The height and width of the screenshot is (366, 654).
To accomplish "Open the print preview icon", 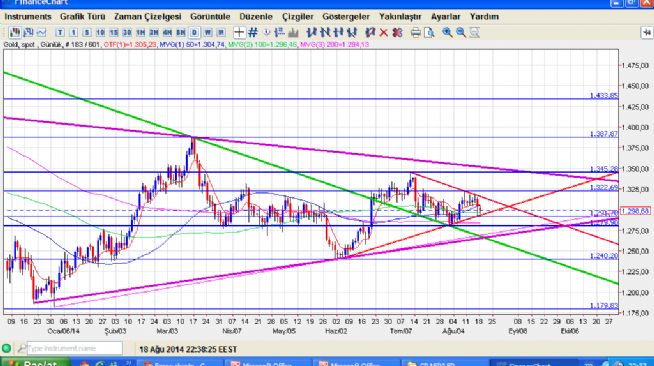I will (x=429, y=32).
